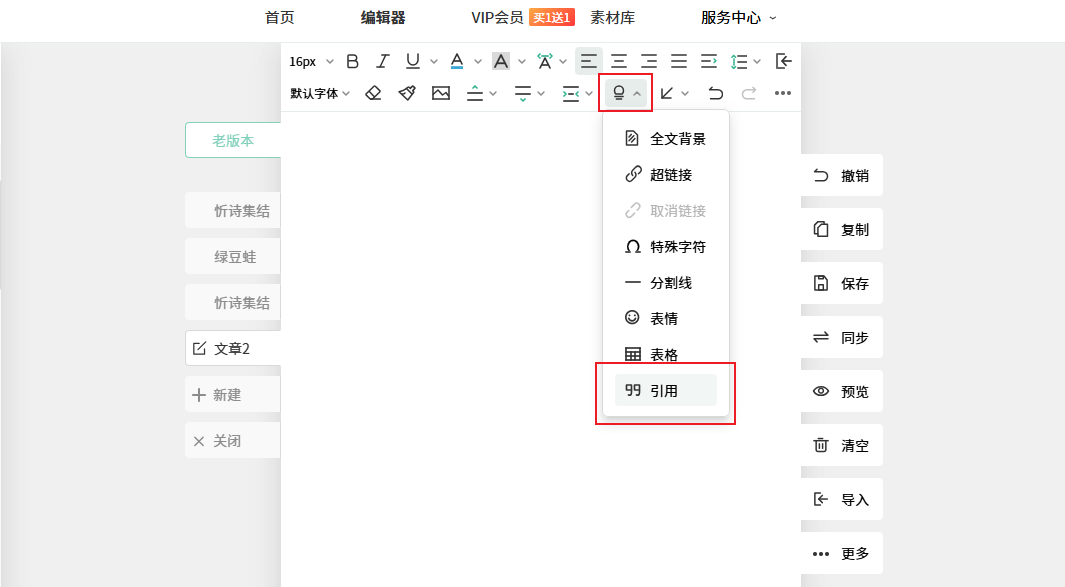Choose 超链接 to insert a hyperlink
This screenshot has height=587, width=1065.
pos(666,175)
